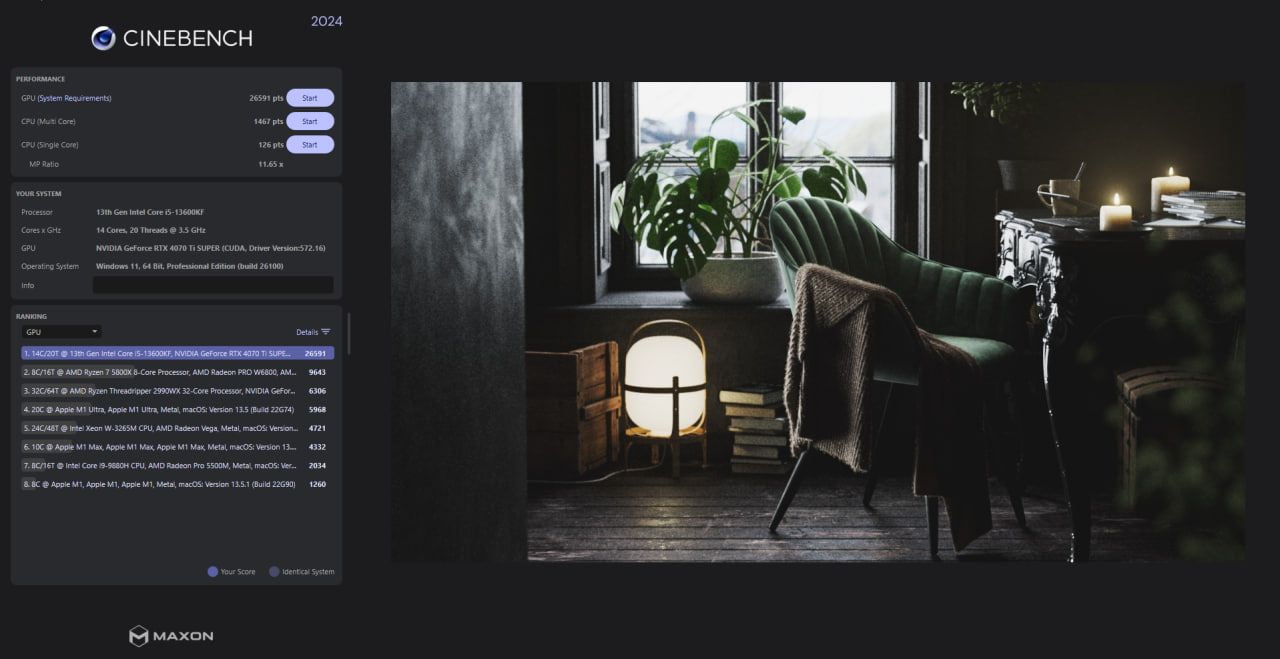Select the Apple M1 Ultra ranking row
This screenshot has height=659, width=1280.
click(178, 409)
